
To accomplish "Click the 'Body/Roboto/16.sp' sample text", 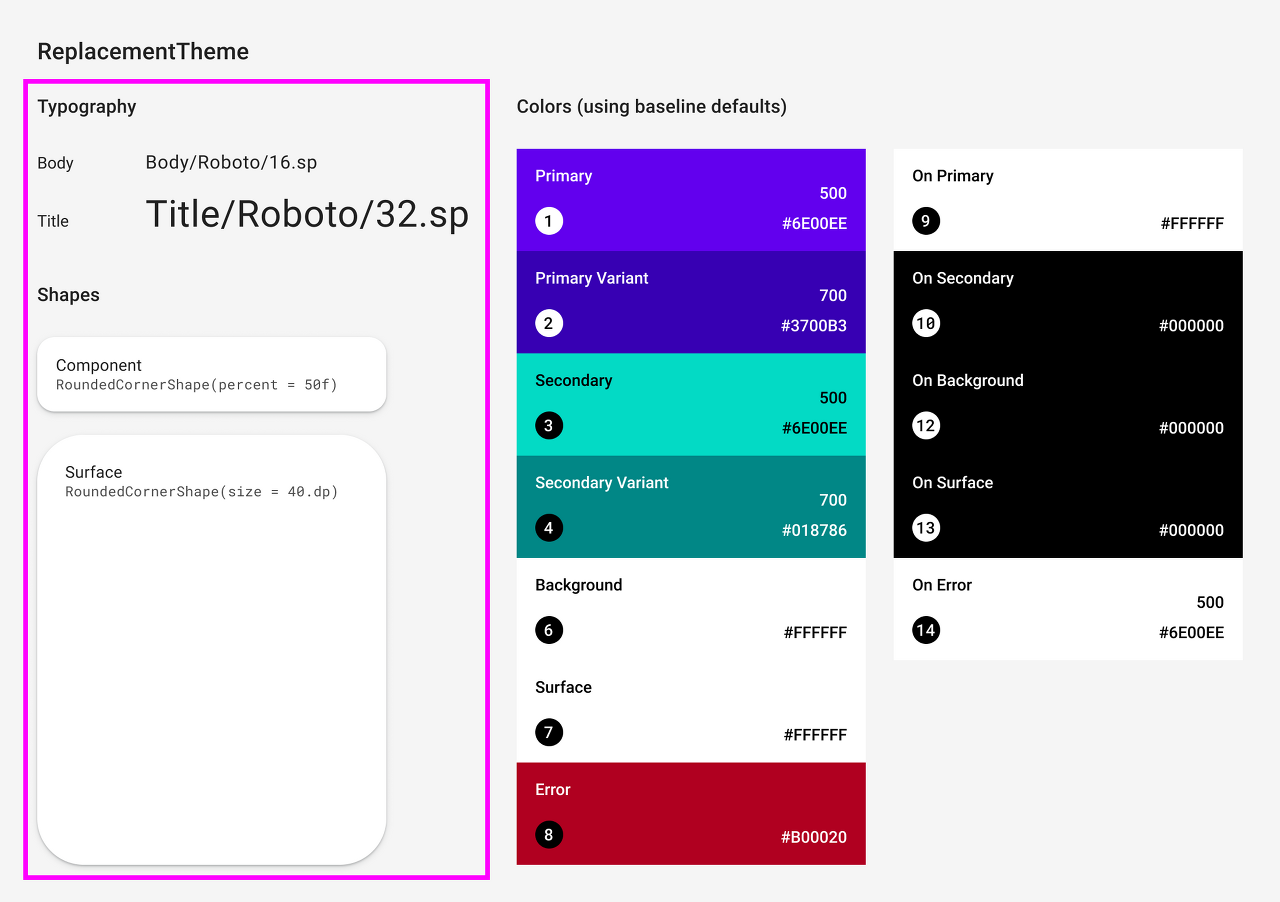I will 231,162.
